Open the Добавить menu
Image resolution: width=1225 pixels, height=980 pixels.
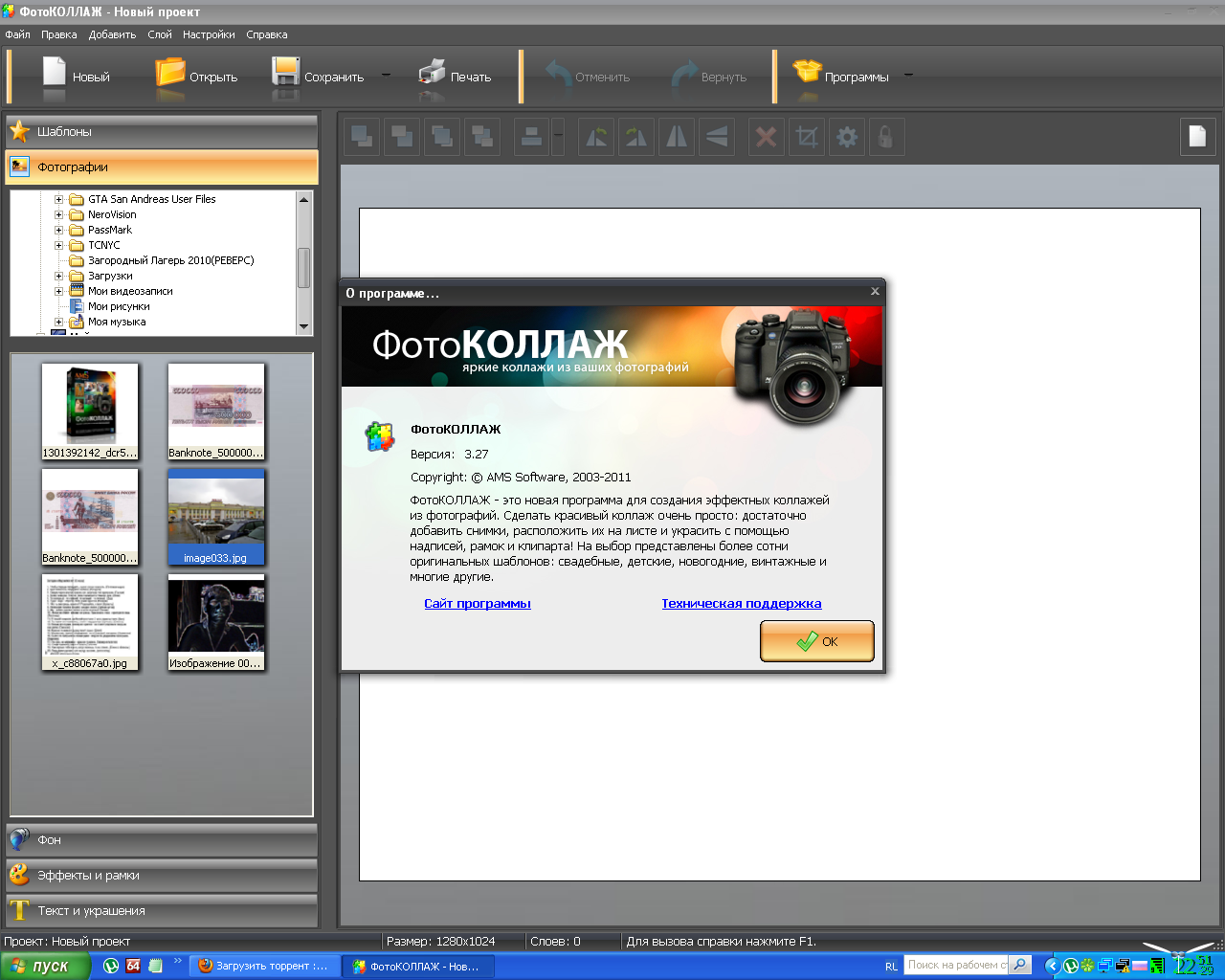(112, 34)
